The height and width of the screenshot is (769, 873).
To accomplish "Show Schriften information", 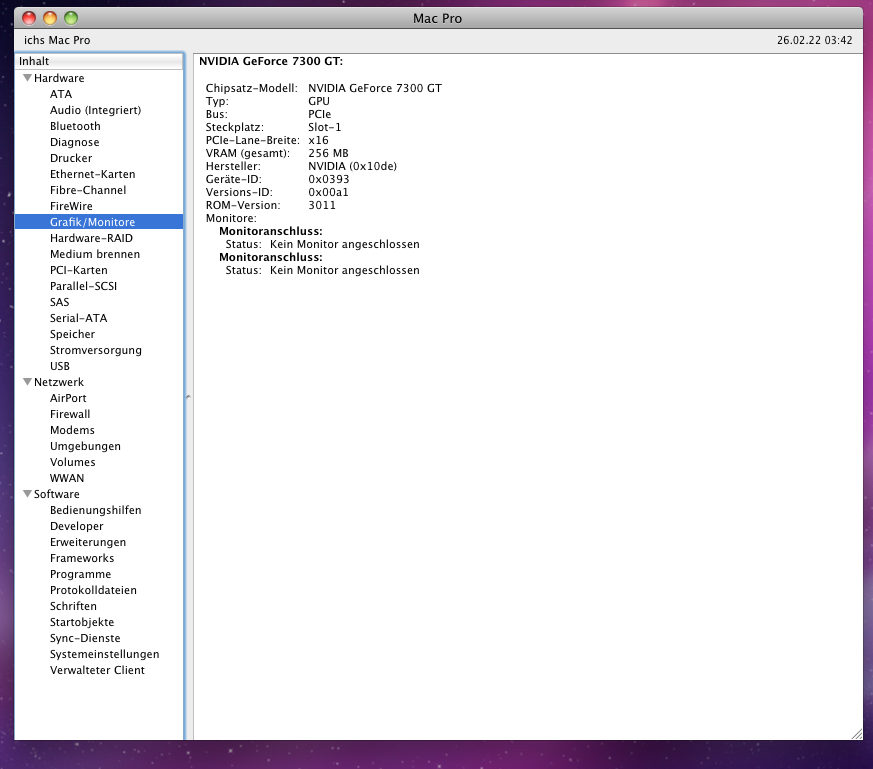I will (73, 606).
